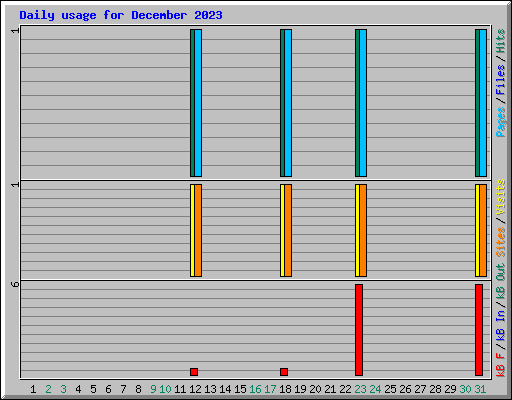The height and width of the screenshot is (400, 512).
Task: Click day label '29' on the x-axis
Action: pos(450,389)
